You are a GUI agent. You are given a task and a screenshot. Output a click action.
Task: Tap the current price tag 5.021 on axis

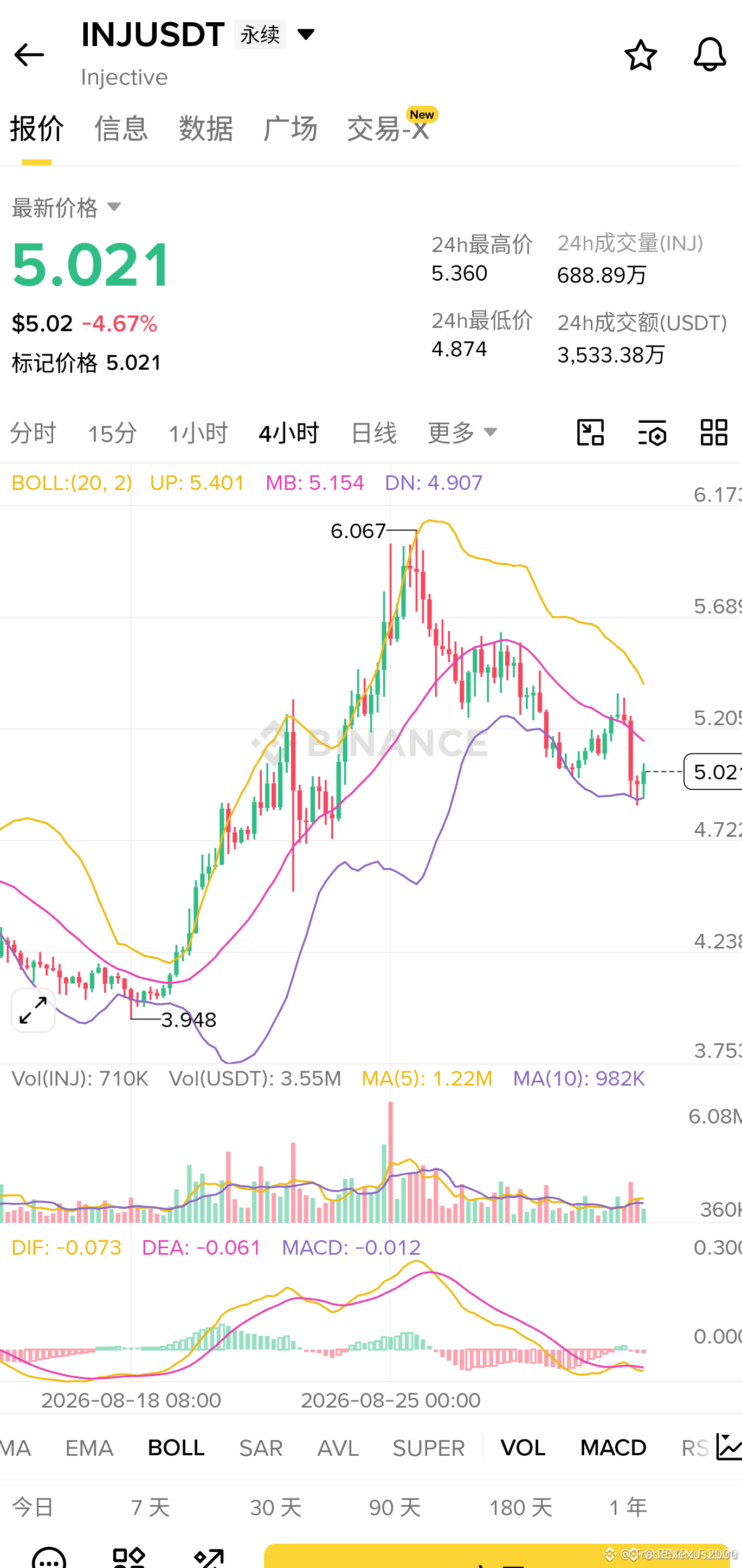coord(713,772)
